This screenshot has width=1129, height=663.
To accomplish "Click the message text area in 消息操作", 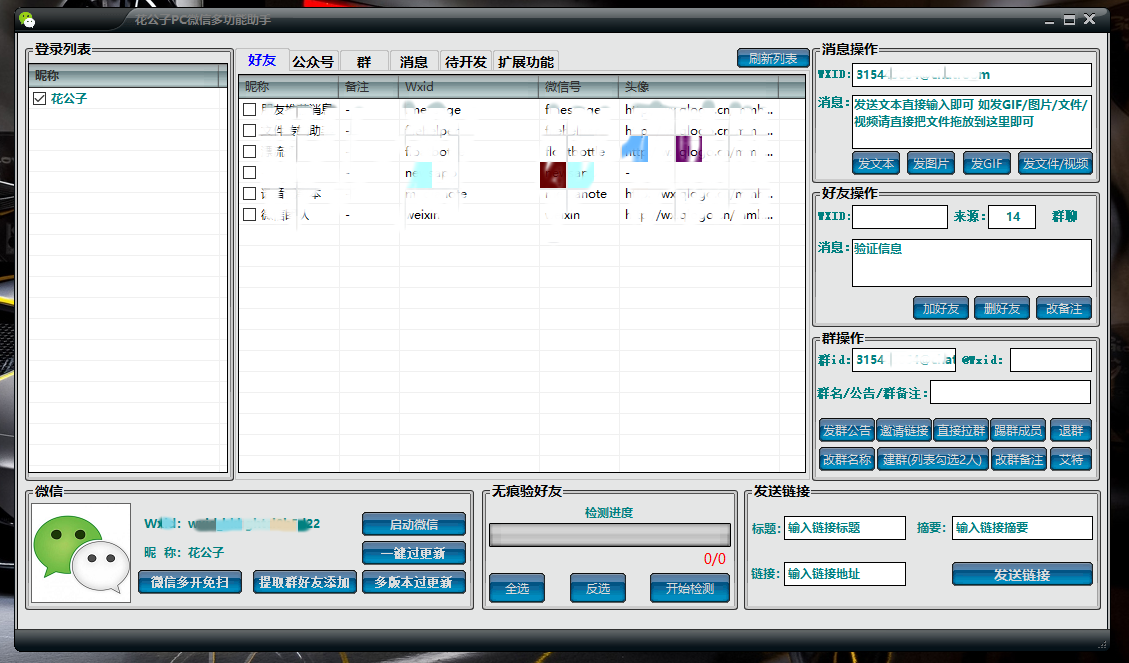I will 972,122.
